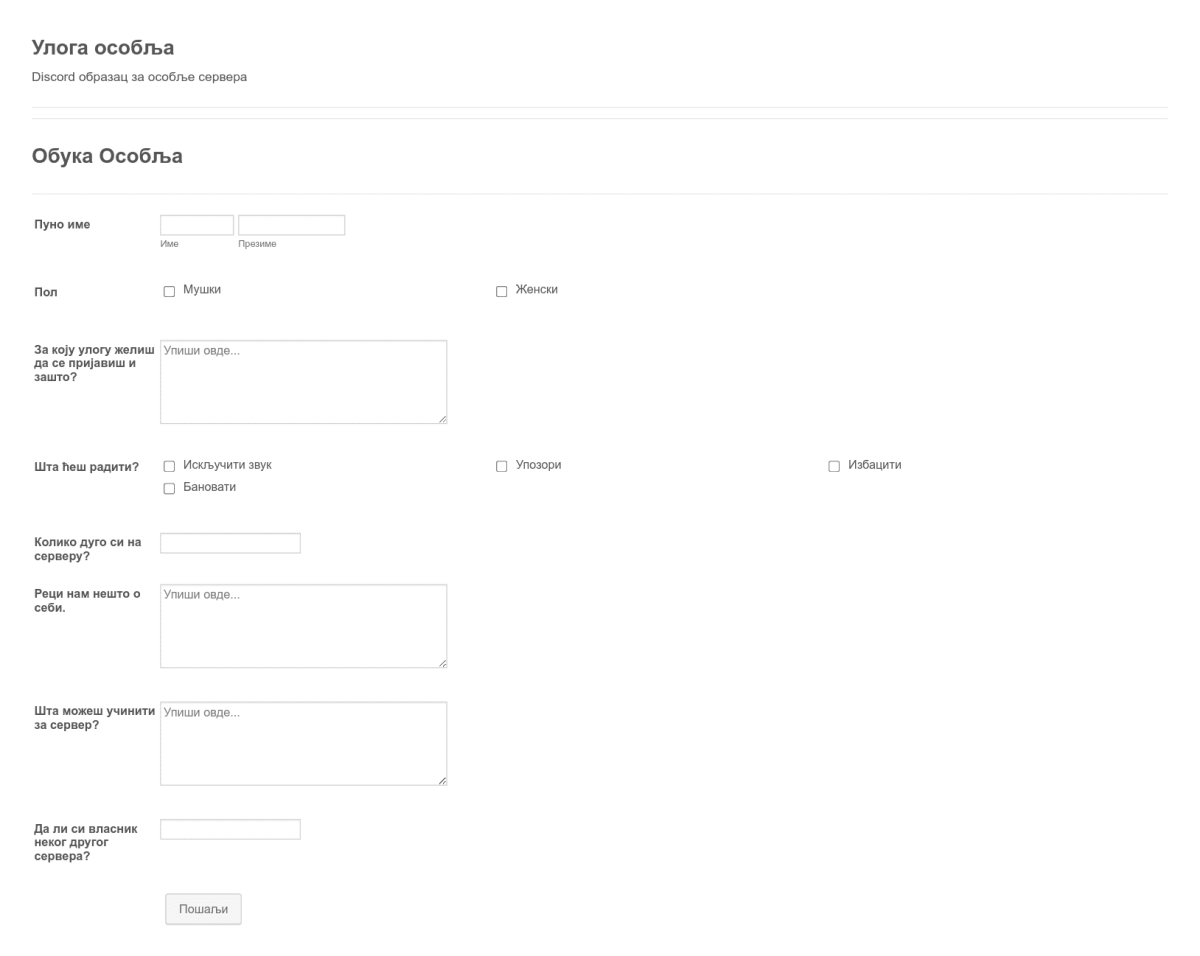Click the other-server ownership answer field
The image size is (1200, 956).
click(x=230, y=829)
